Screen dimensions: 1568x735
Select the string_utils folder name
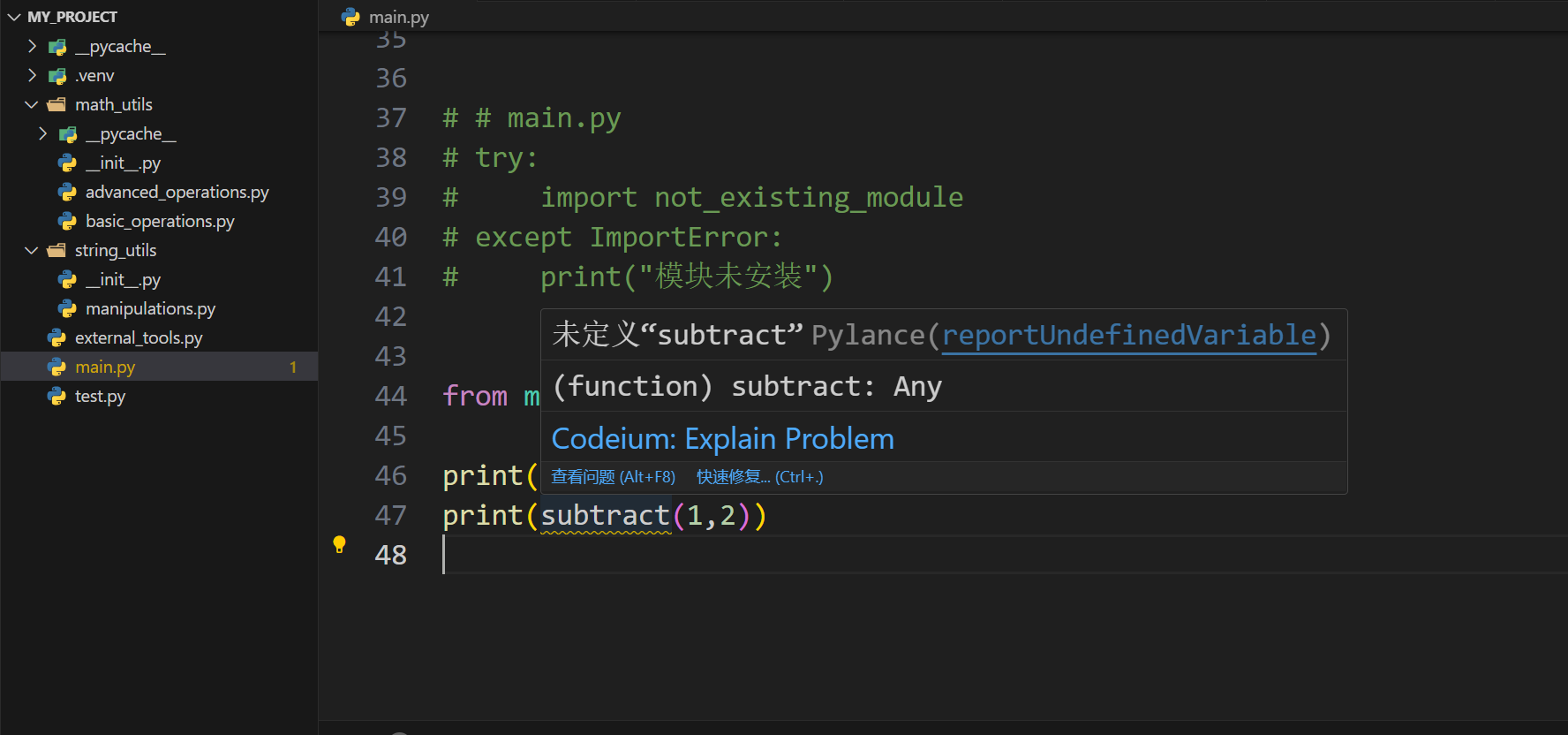coord(116,250)
